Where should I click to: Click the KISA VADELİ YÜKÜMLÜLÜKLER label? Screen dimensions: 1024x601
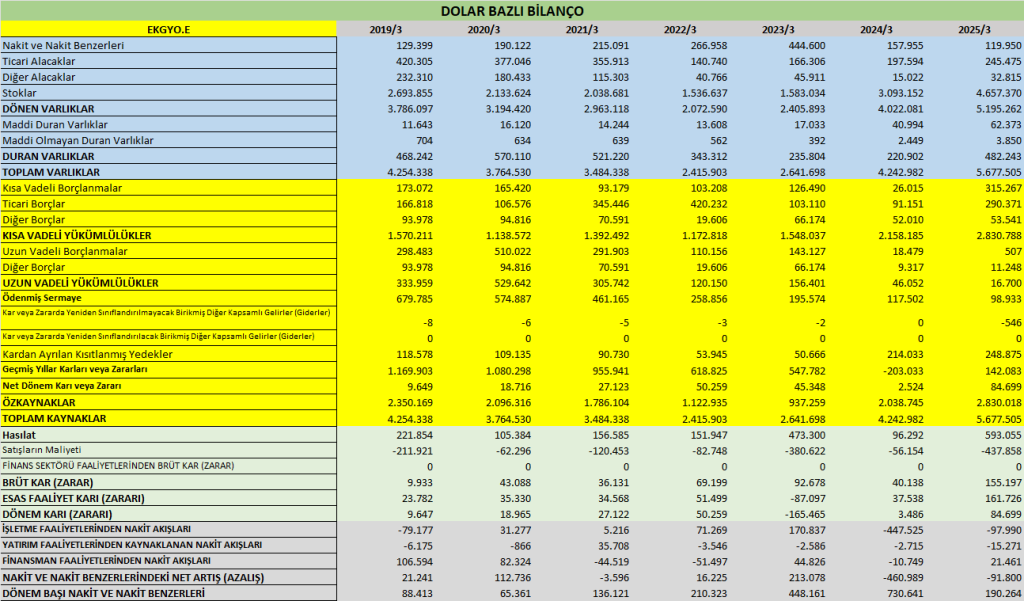pyautogui.click(x=76, y=235)
